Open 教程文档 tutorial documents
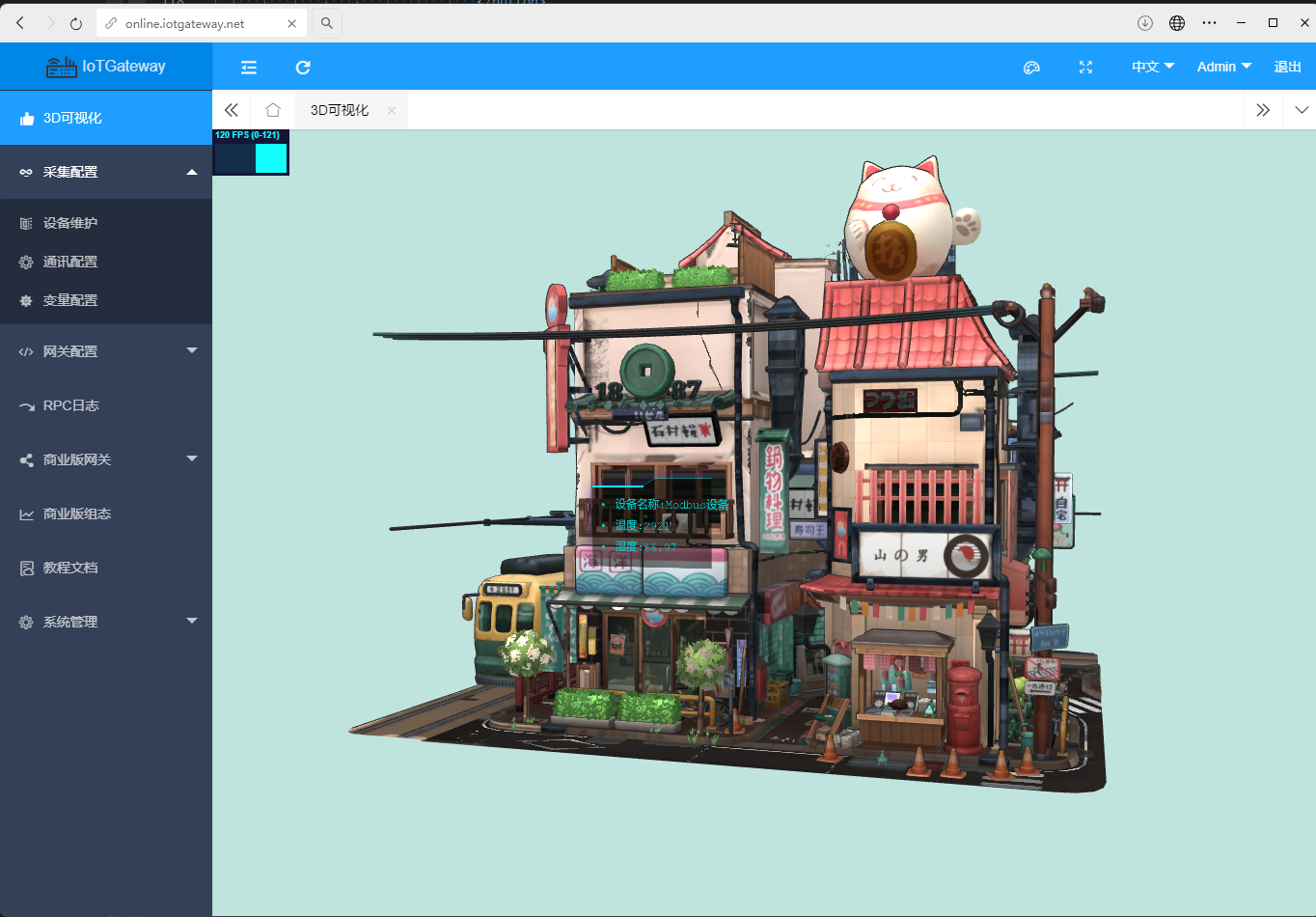 coord(70,568)
